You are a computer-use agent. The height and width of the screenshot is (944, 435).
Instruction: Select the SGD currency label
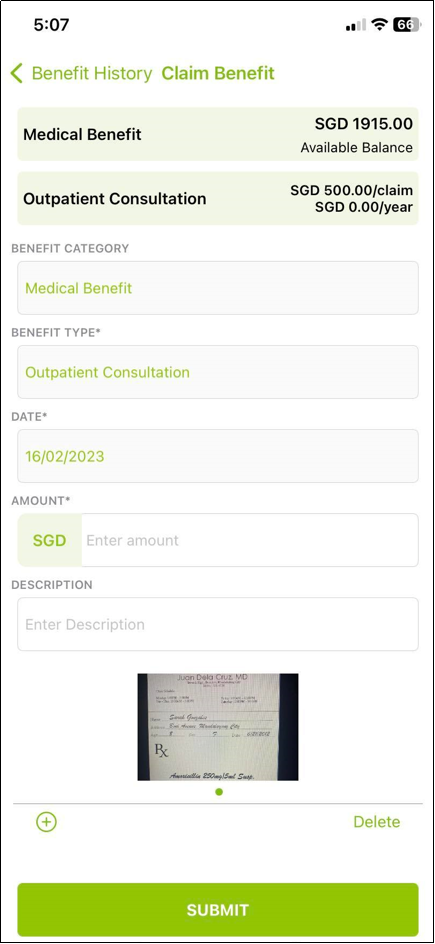pyautogui.click(x=49, y=540)
